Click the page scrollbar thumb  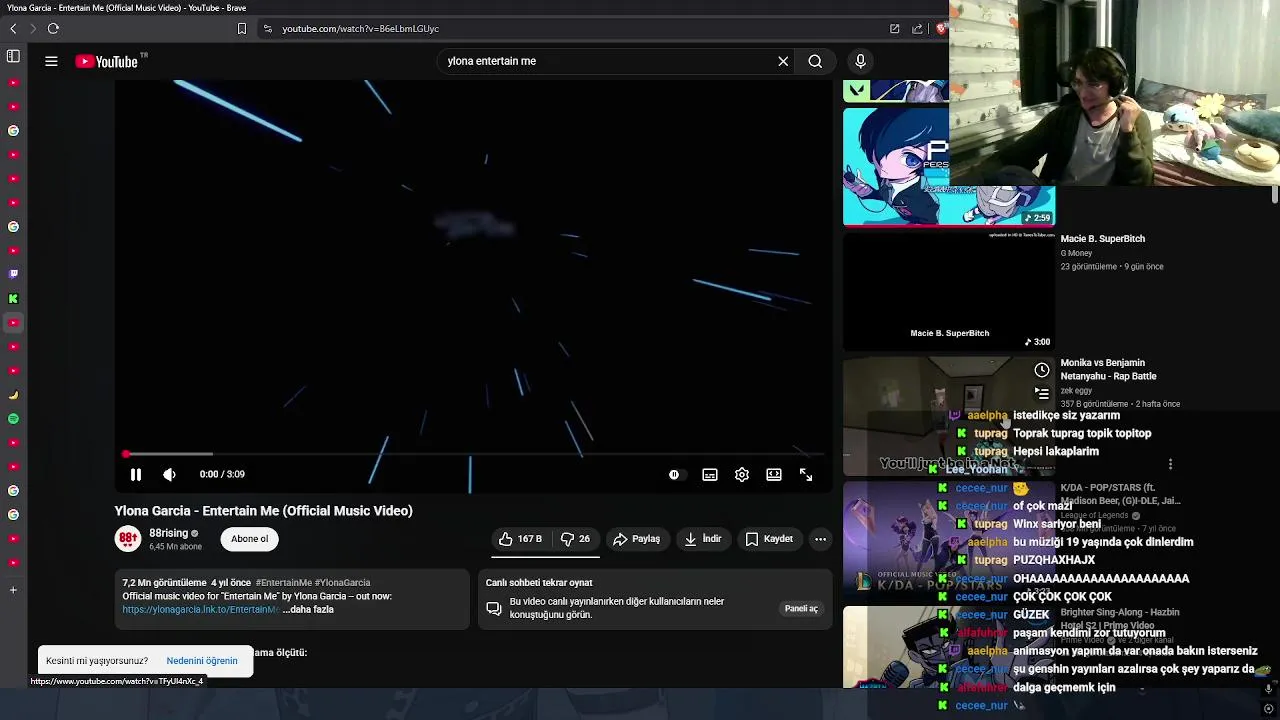(x=1275, y=194)
